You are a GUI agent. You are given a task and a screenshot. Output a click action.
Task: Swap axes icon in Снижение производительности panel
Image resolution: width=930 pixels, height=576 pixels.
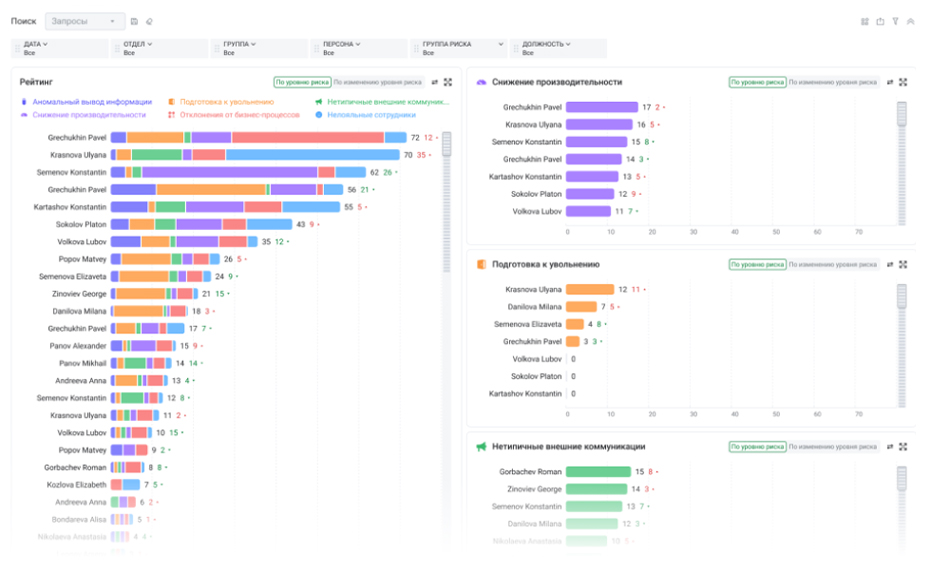[890, 82]
